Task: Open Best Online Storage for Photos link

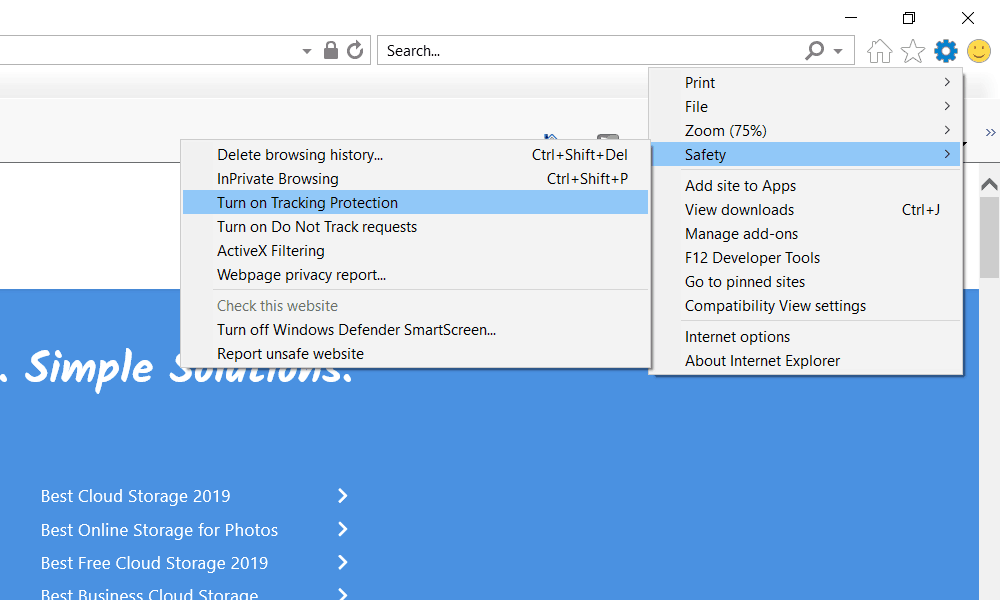Action: tap(159, 530)
